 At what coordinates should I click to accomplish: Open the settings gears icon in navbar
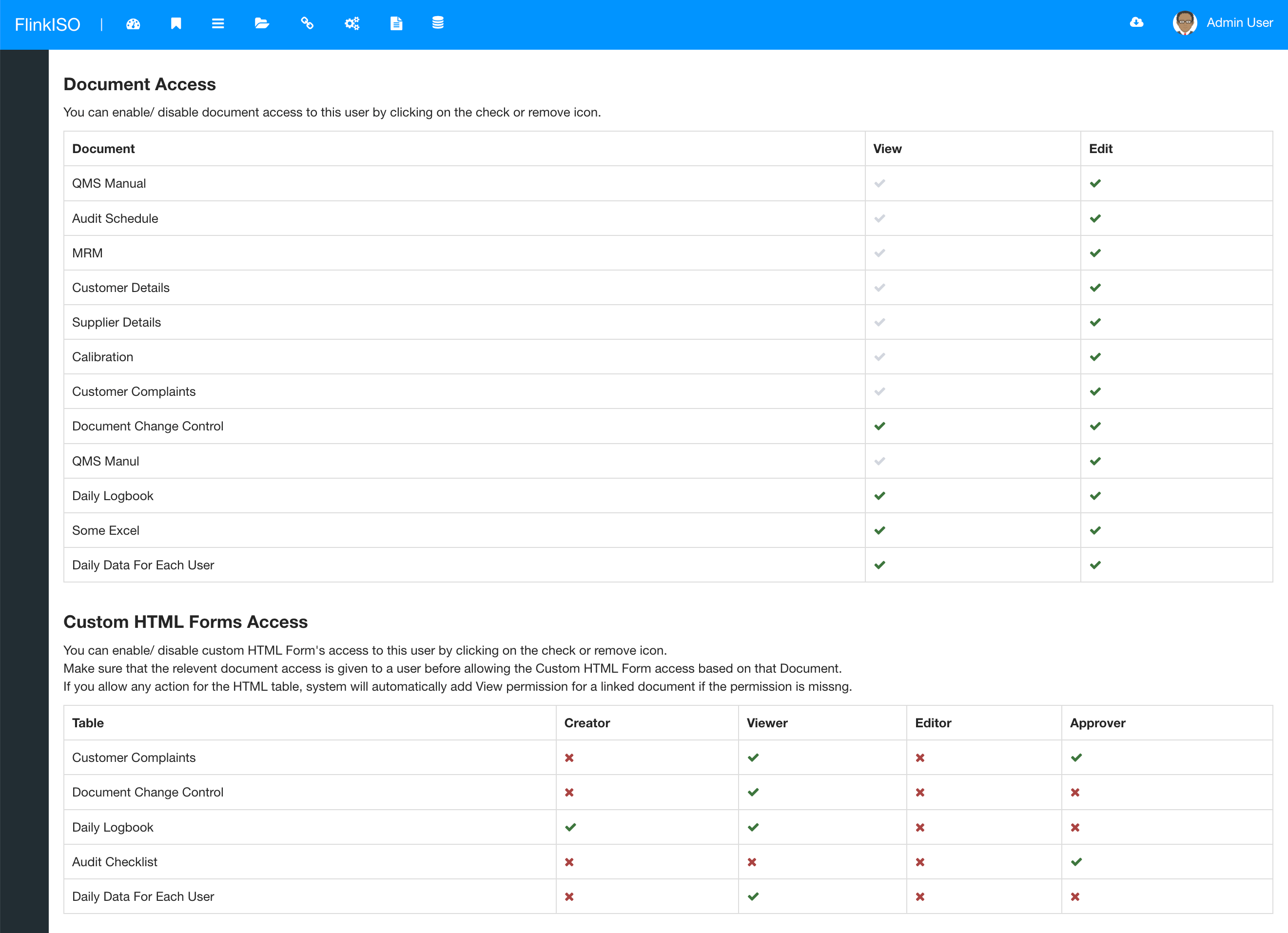tap(352, 23)
